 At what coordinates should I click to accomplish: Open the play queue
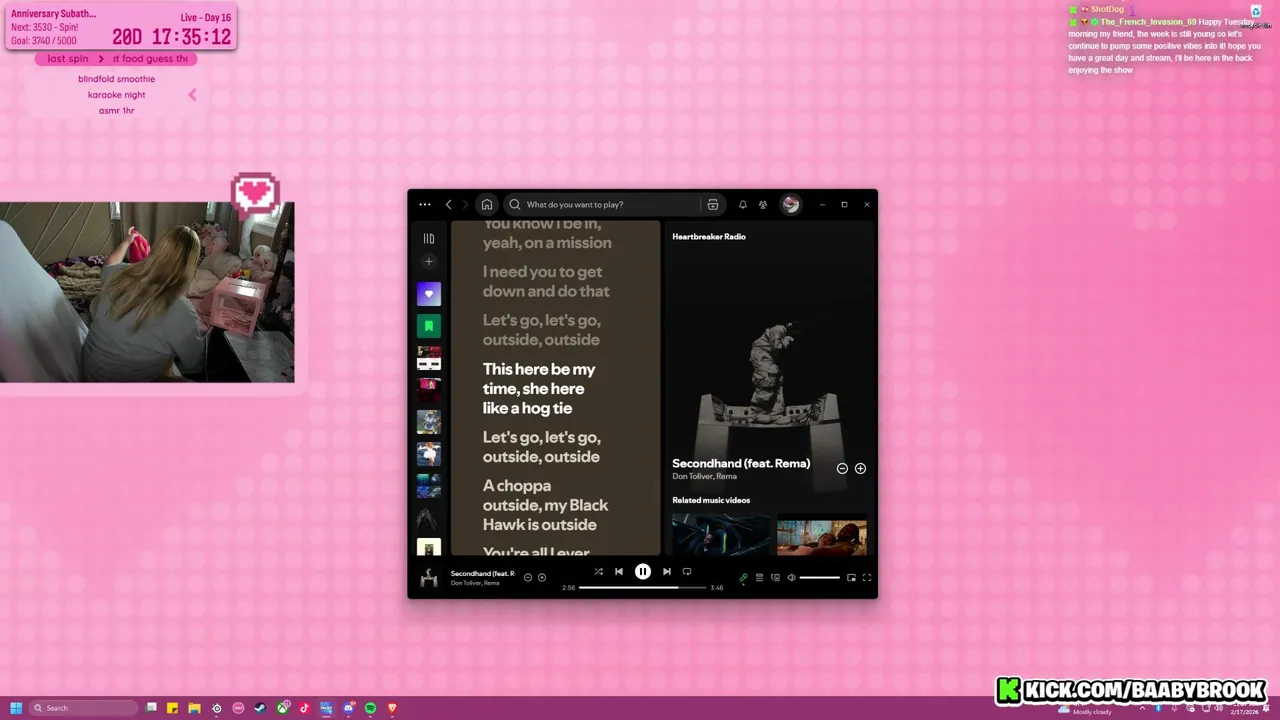tap(759, 578)
